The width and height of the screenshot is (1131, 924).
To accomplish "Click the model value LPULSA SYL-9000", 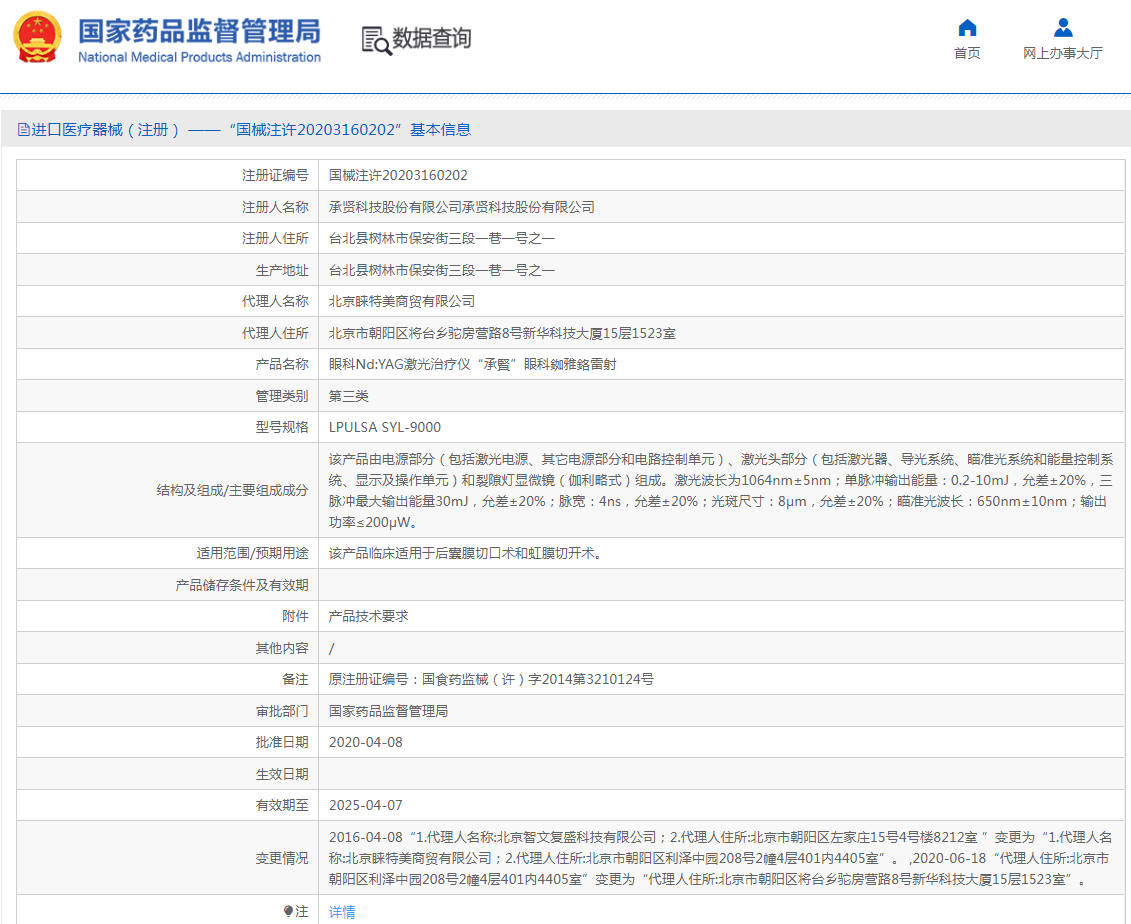I will 385,427.
